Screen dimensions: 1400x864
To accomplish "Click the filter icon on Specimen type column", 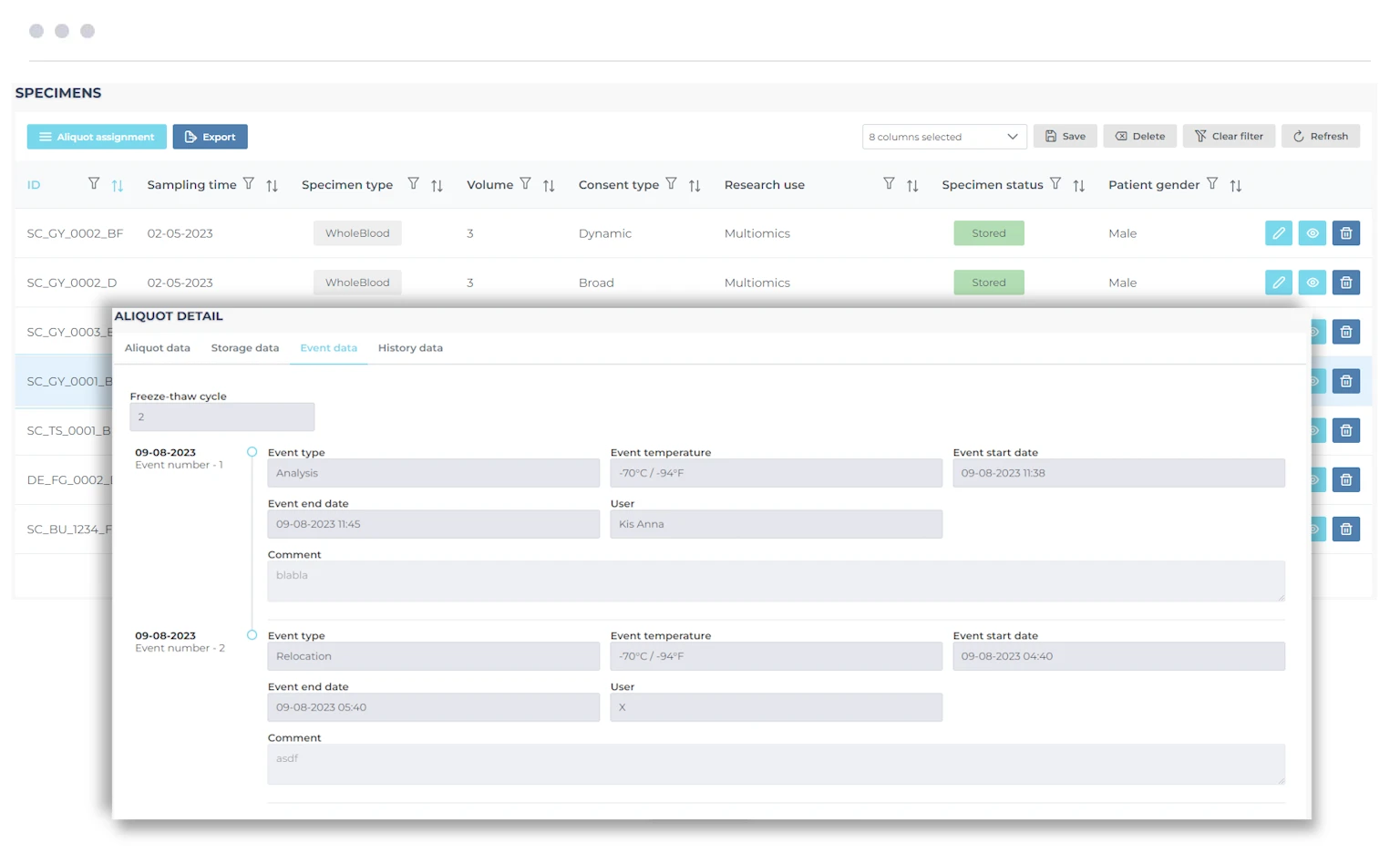I will pyautogui.click(x=413, y=184).
